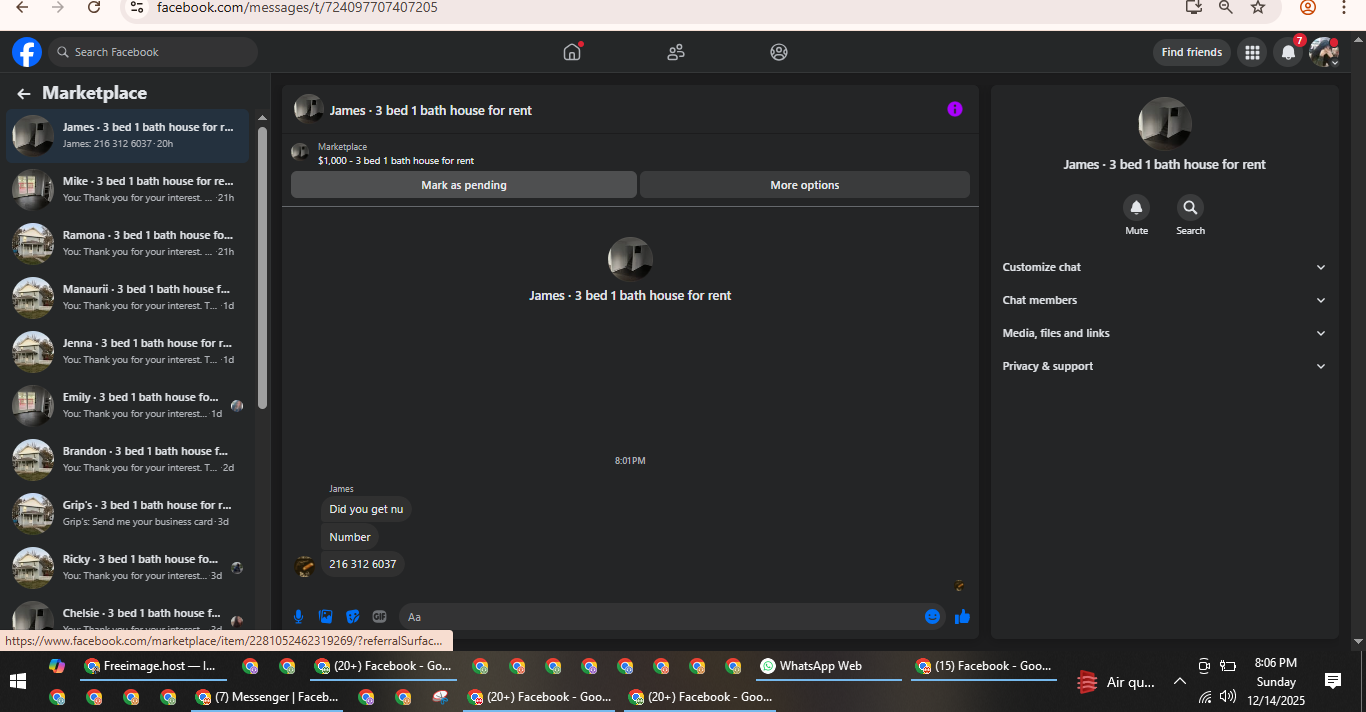Click back arrow next to Marketplace heading
This screenshot has width=1366, height=712.
point(24,93)
